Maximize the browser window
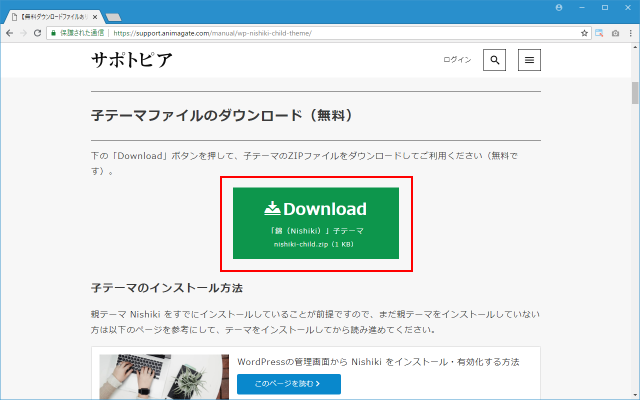This screenshot has width=640, height=400. 605,7
